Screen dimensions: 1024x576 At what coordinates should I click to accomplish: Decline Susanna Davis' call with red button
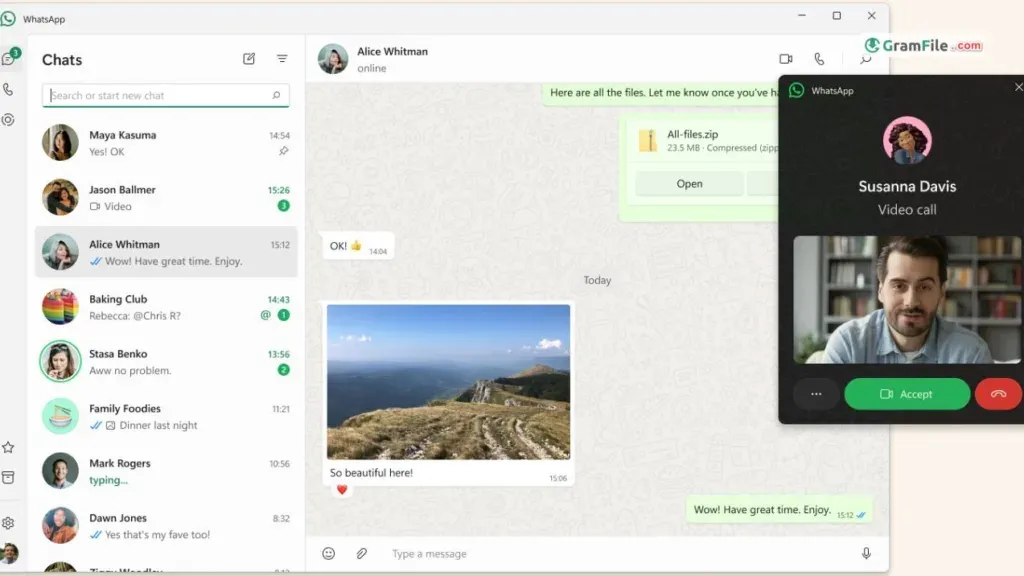(999, 394)
